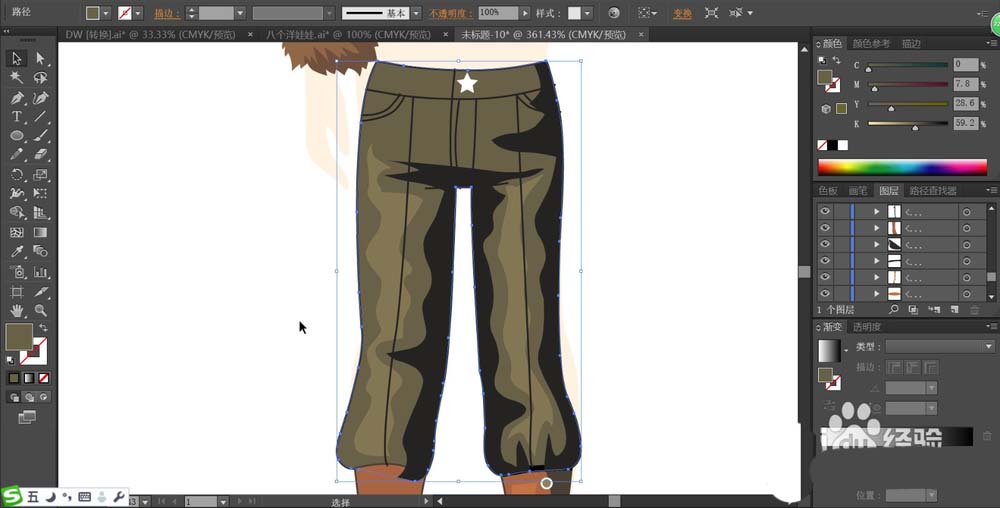Open the 样式 graphic style dropdown
This screenshot has width=1000, height=508.
[x=587, y=13]
